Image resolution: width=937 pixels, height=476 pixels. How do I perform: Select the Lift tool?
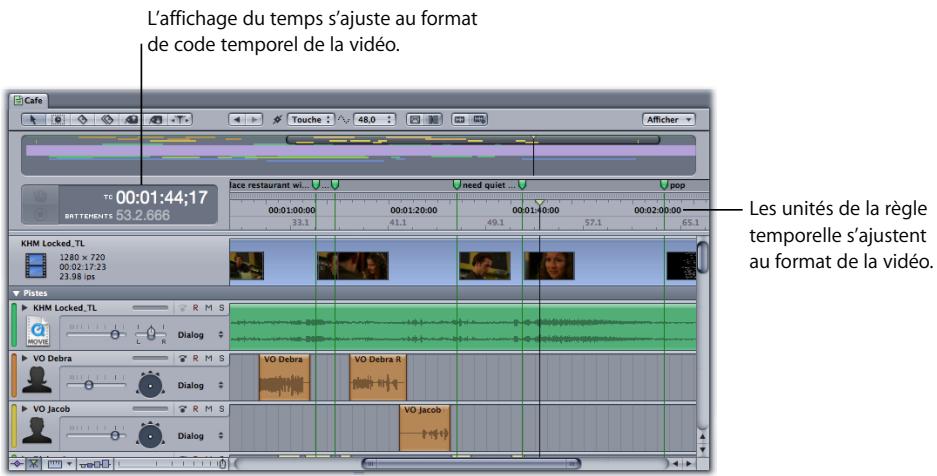tap(131, 119)
